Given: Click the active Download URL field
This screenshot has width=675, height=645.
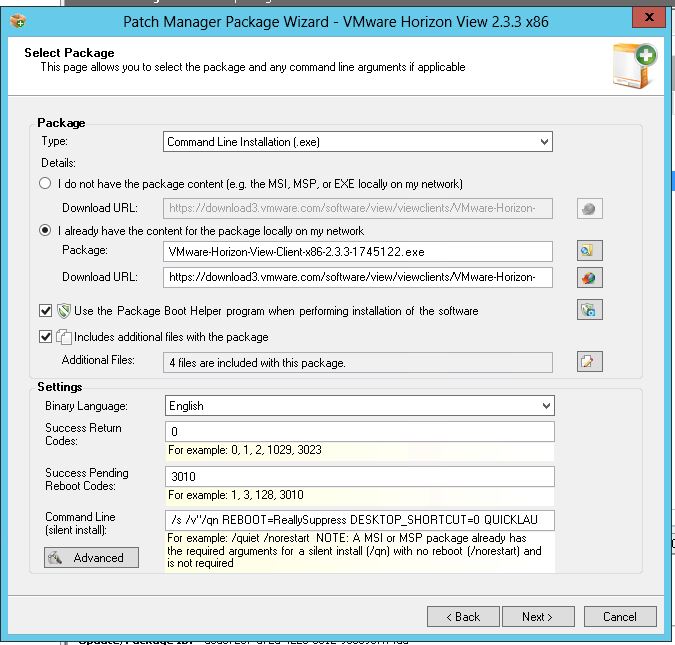Looking at the screenshot, I should pyautogui.click(x=358, y=277).
